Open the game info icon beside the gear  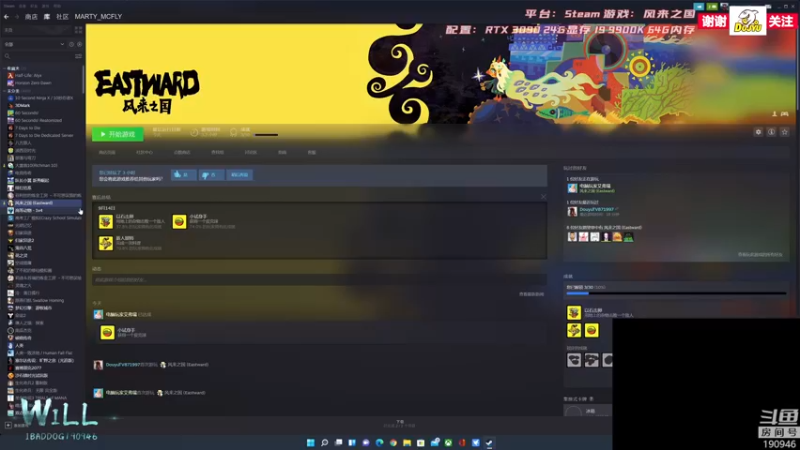coord(771,132)
